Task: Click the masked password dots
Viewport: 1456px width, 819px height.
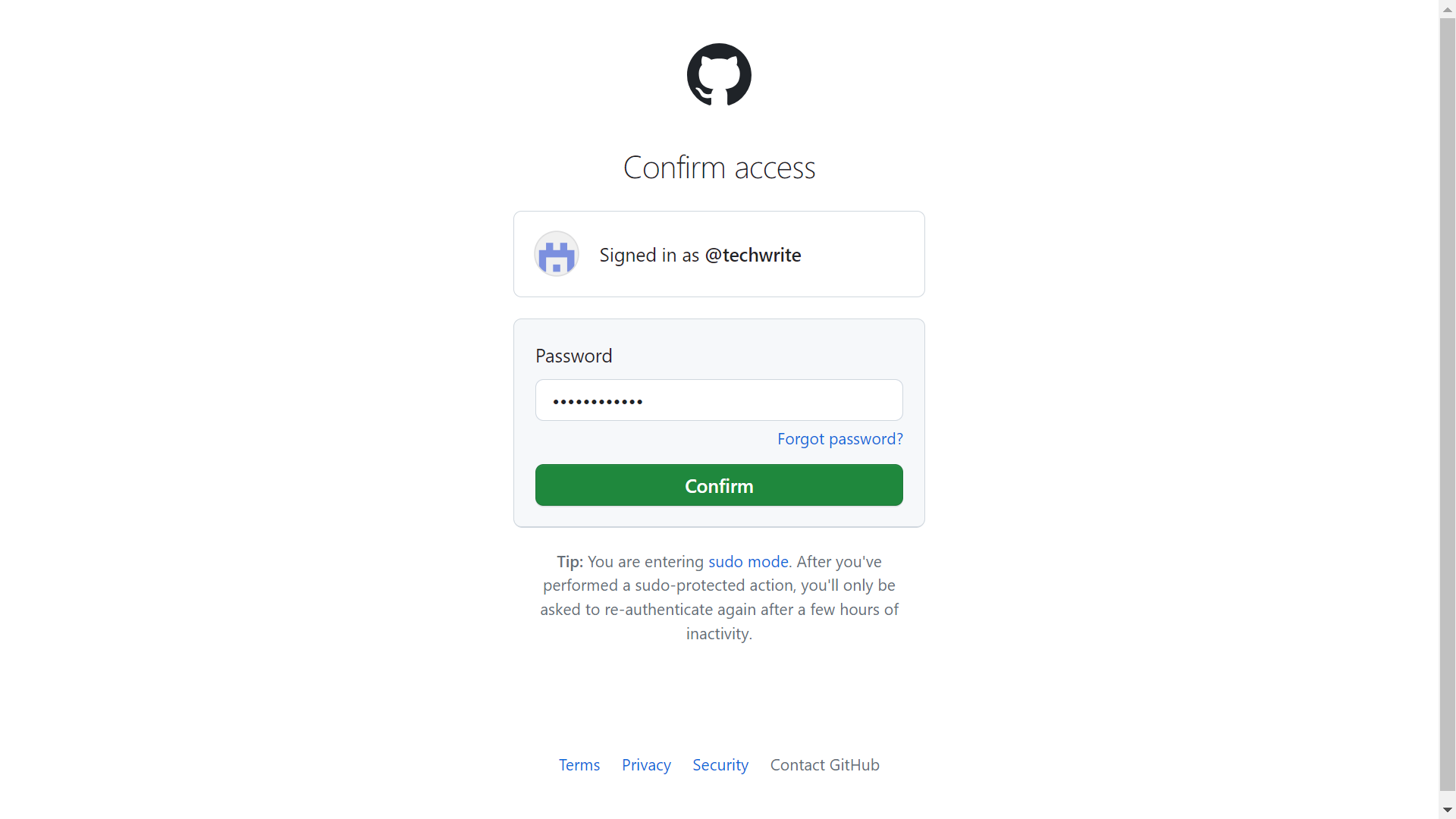Action: pos(598,402)
